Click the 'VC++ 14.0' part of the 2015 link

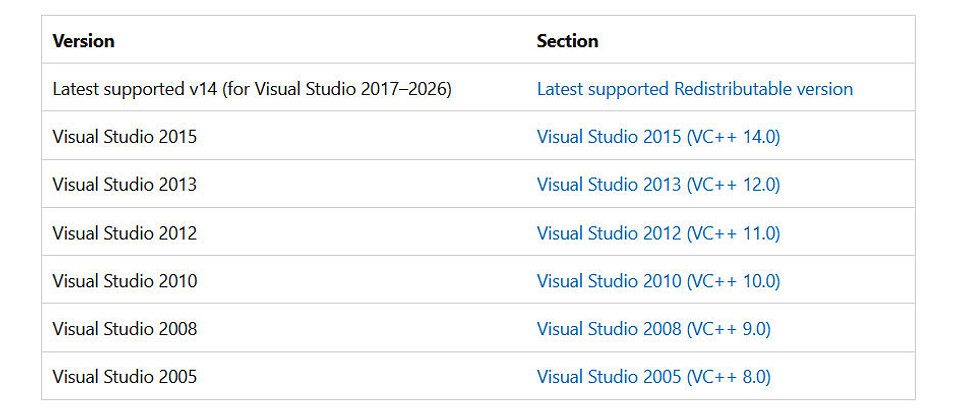(x=733, y=137)
